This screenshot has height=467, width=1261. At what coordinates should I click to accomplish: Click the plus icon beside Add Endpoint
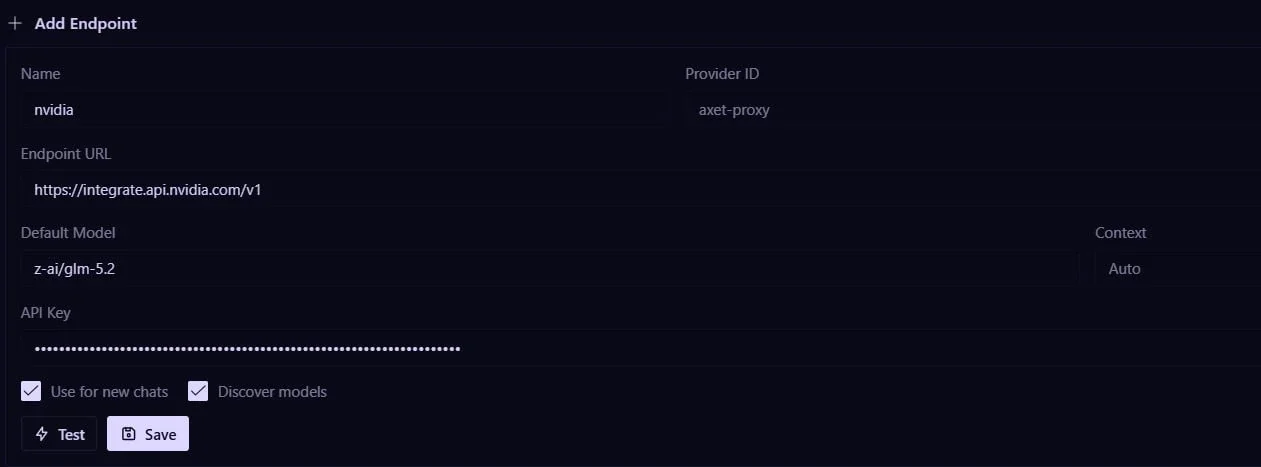pos(15,23)
